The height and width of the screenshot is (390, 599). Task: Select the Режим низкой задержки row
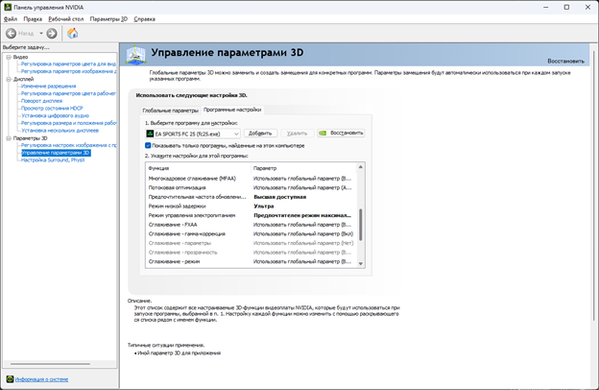(251, 206)
